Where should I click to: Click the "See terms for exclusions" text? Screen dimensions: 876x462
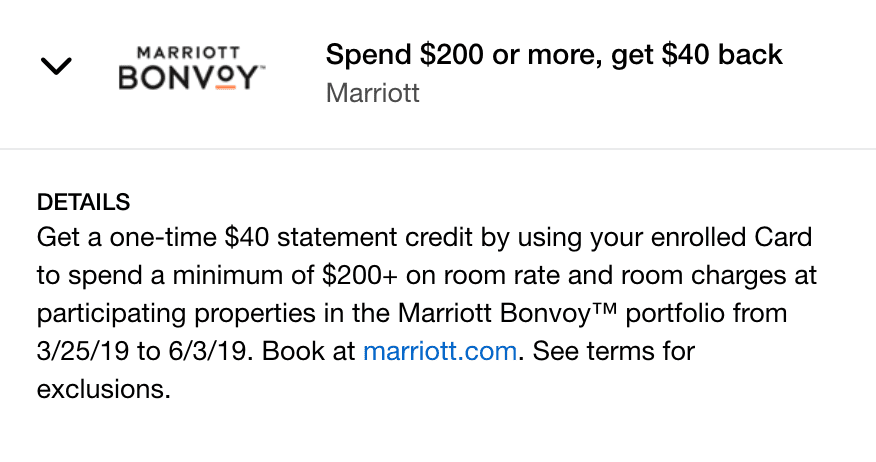click(366, 370)
